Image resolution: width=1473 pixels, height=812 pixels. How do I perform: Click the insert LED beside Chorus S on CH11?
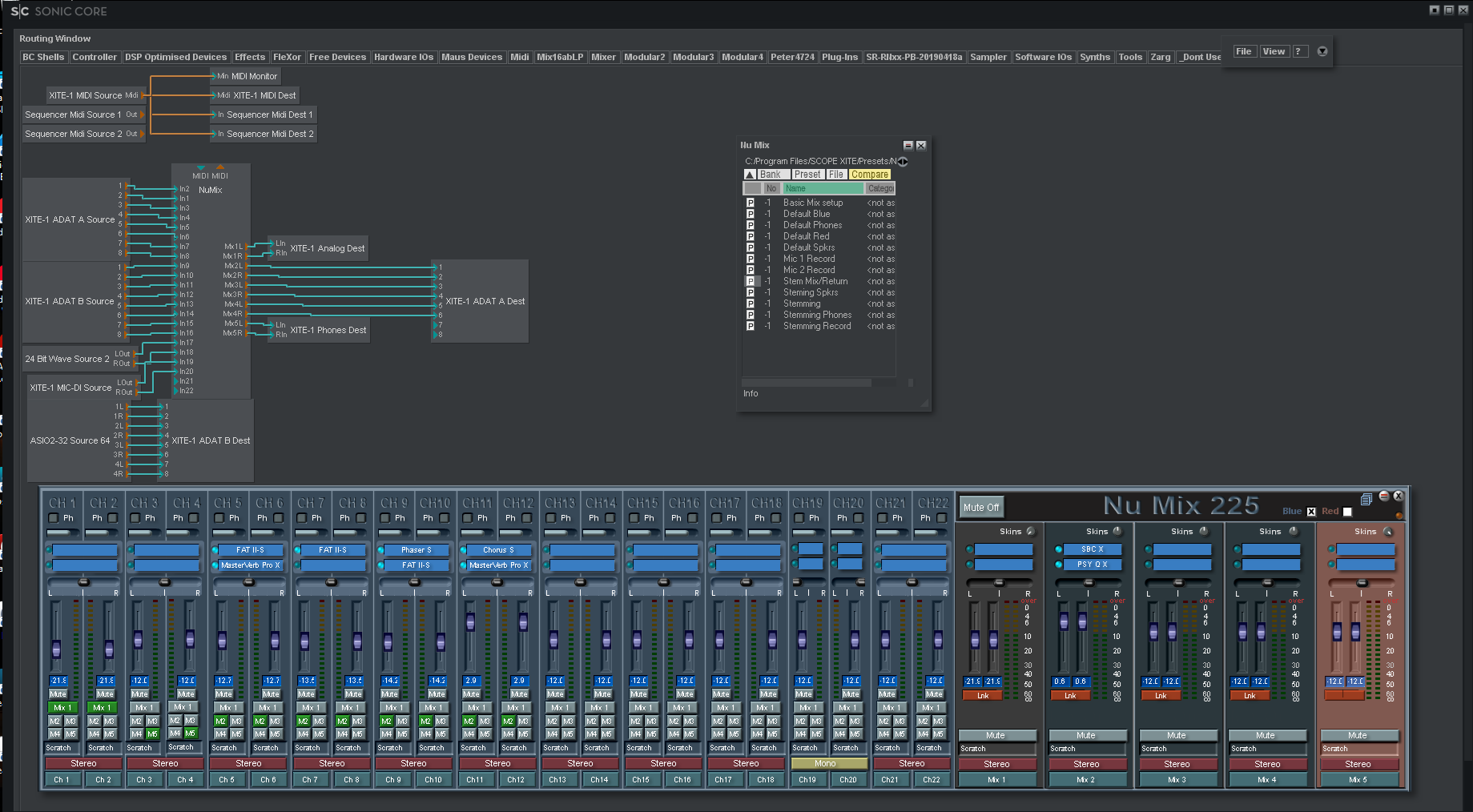point(463,550)
